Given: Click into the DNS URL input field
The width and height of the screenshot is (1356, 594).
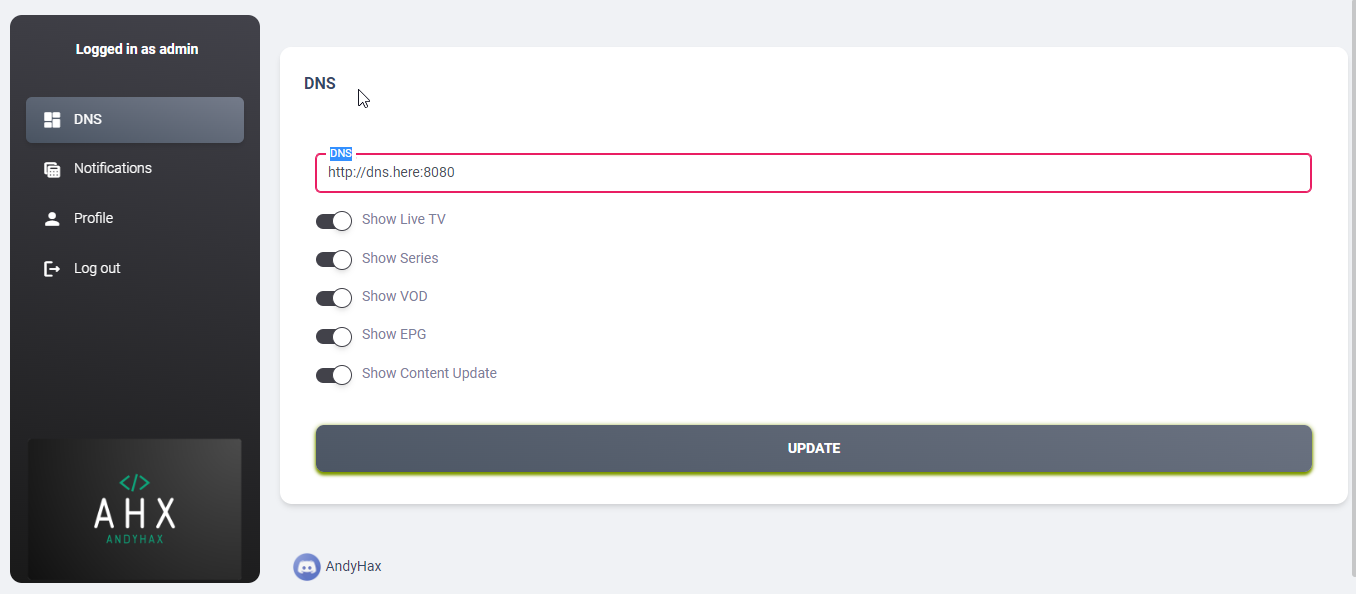Looking at the screenshot, I should tap(812, 173).
